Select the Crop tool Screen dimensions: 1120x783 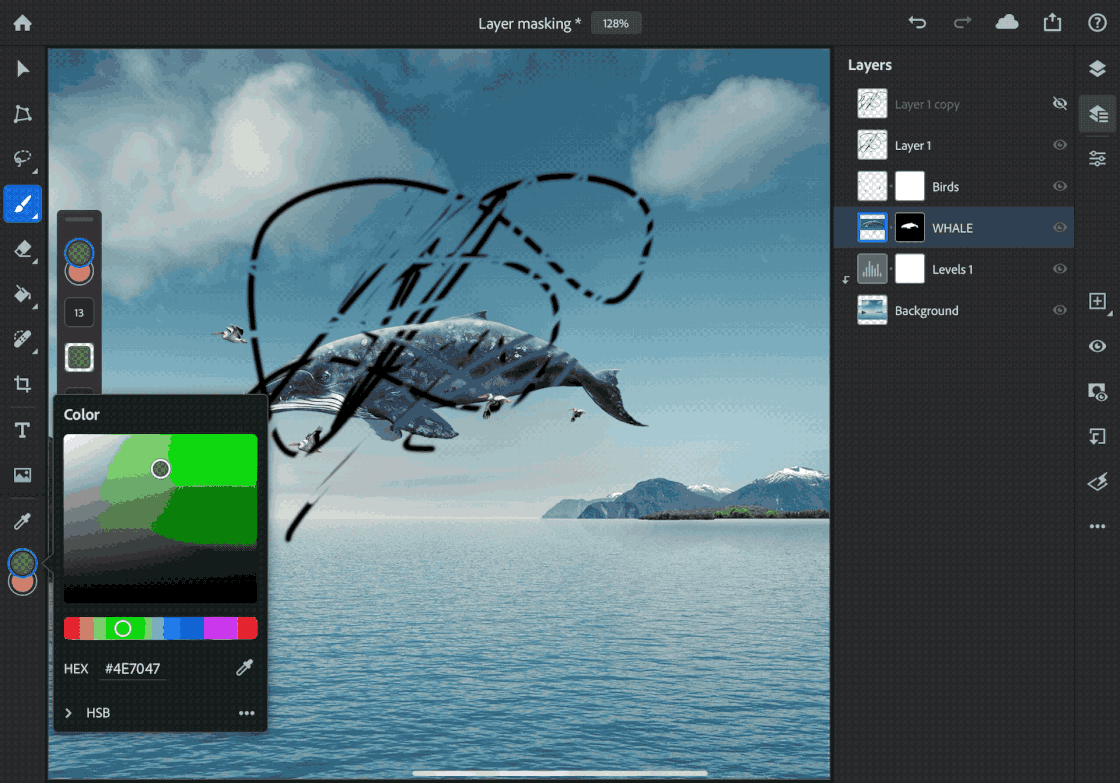[x=21, y=385]
